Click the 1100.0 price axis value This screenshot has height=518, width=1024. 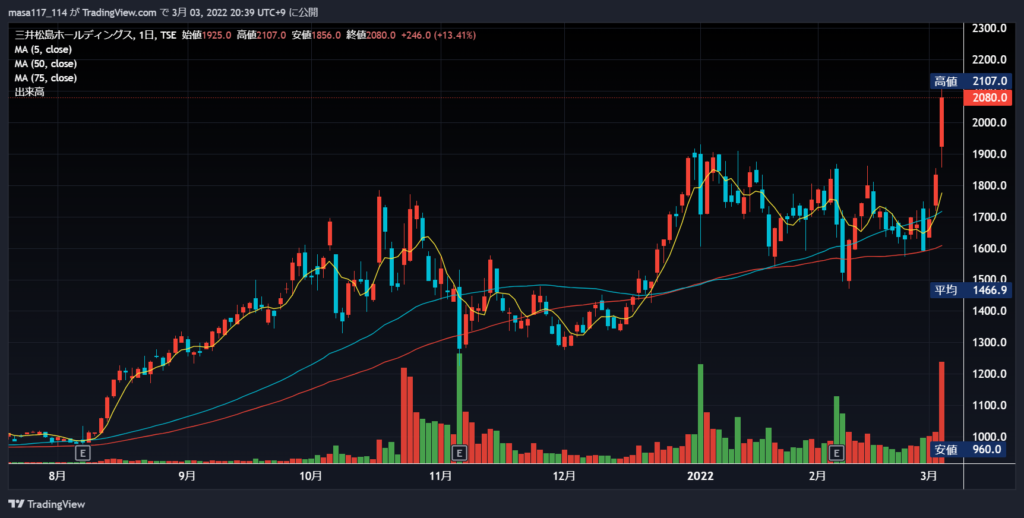(x=989, y=405)
